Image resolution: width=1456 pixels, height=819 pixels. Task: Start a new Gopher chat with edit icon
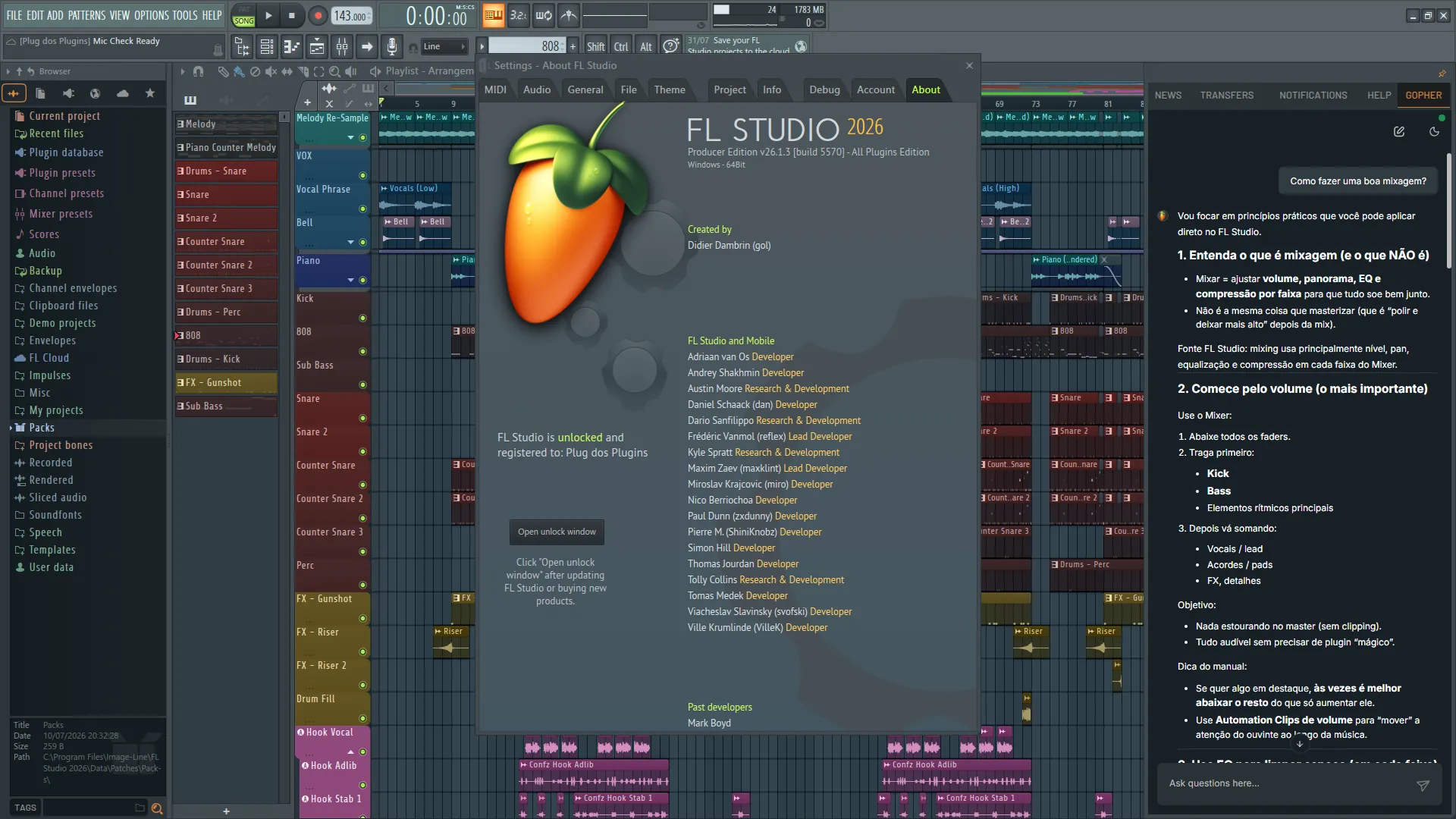pos(1399,131)
